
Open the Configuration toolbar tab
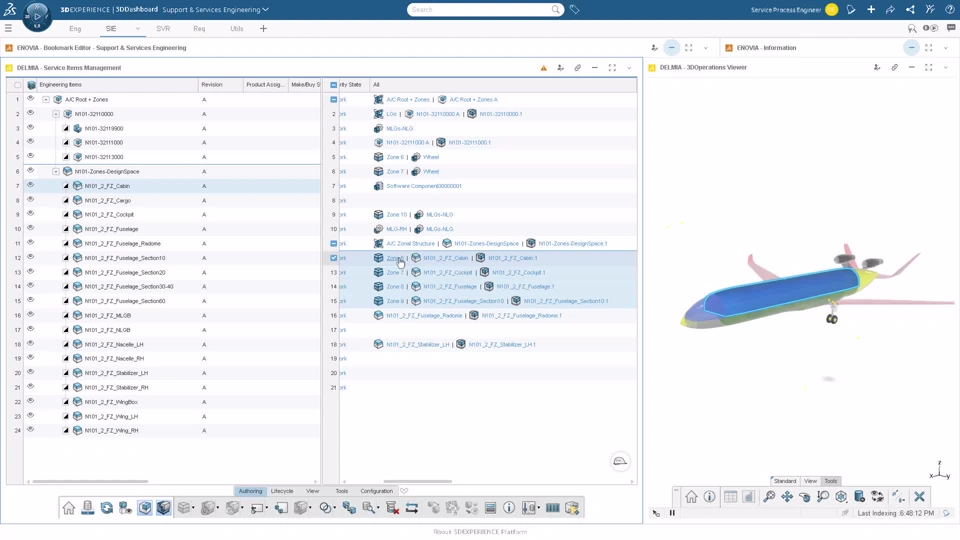click(x=376, y=491)
